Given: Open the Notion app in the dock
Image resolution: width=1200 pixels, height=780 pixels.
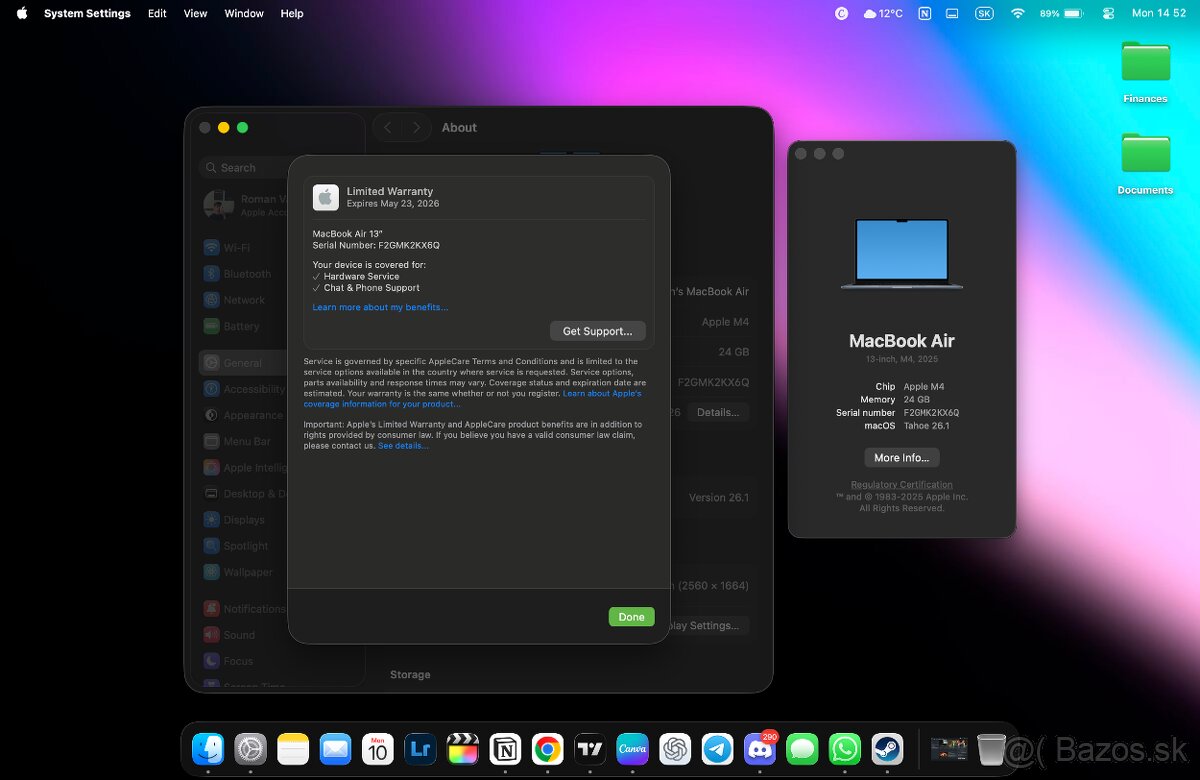Looking at the screenshot, I should pyautogui.click(x=505, y=749).
